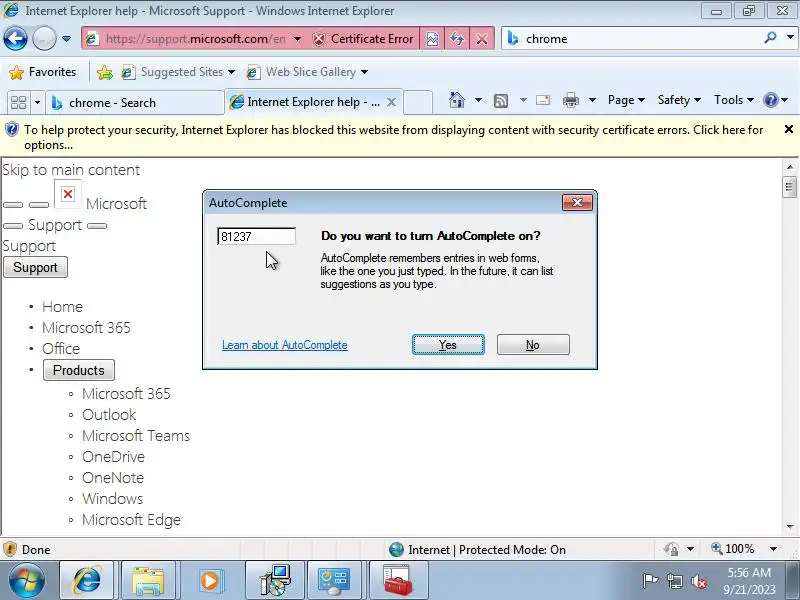The width and height of the screenshot is (800, 600).
Task: Open the Certificate Error security report
Action: [x=363, y=39]
